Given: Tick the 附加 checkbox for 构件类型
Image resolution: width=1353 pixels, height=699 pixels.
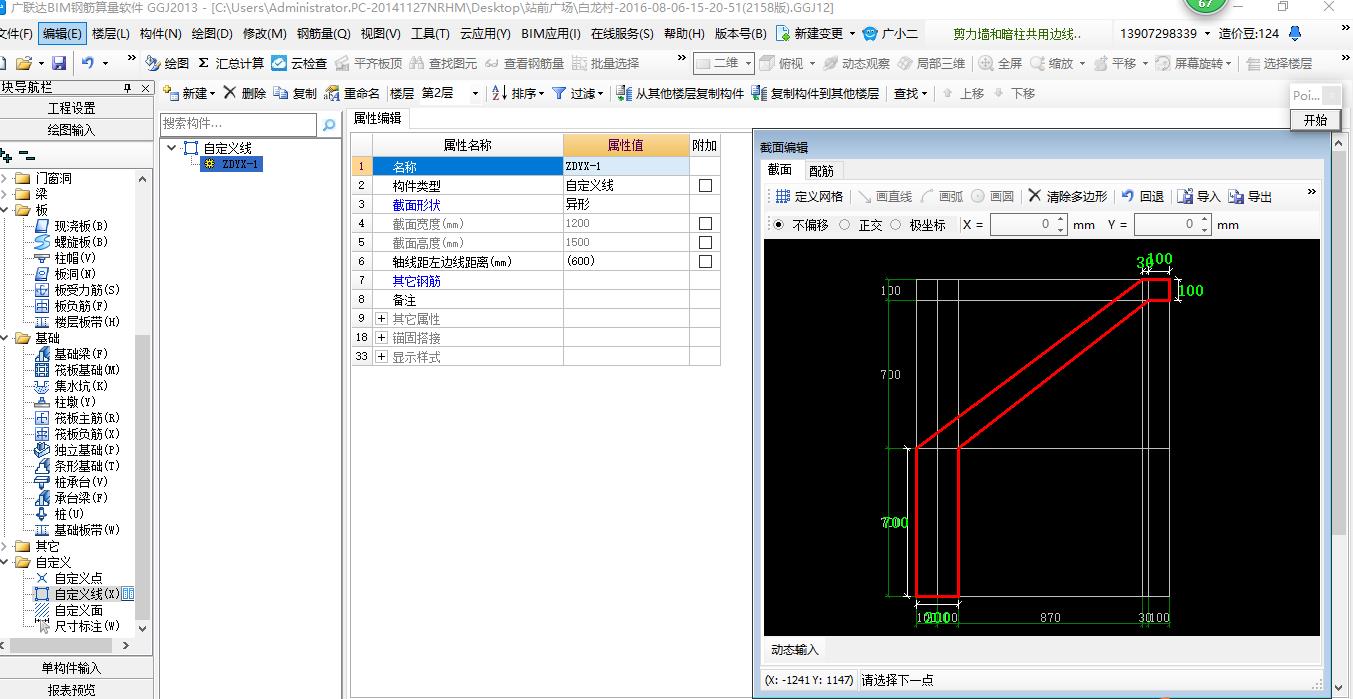Looking at the screenshot, I should (x=705, y=186).
